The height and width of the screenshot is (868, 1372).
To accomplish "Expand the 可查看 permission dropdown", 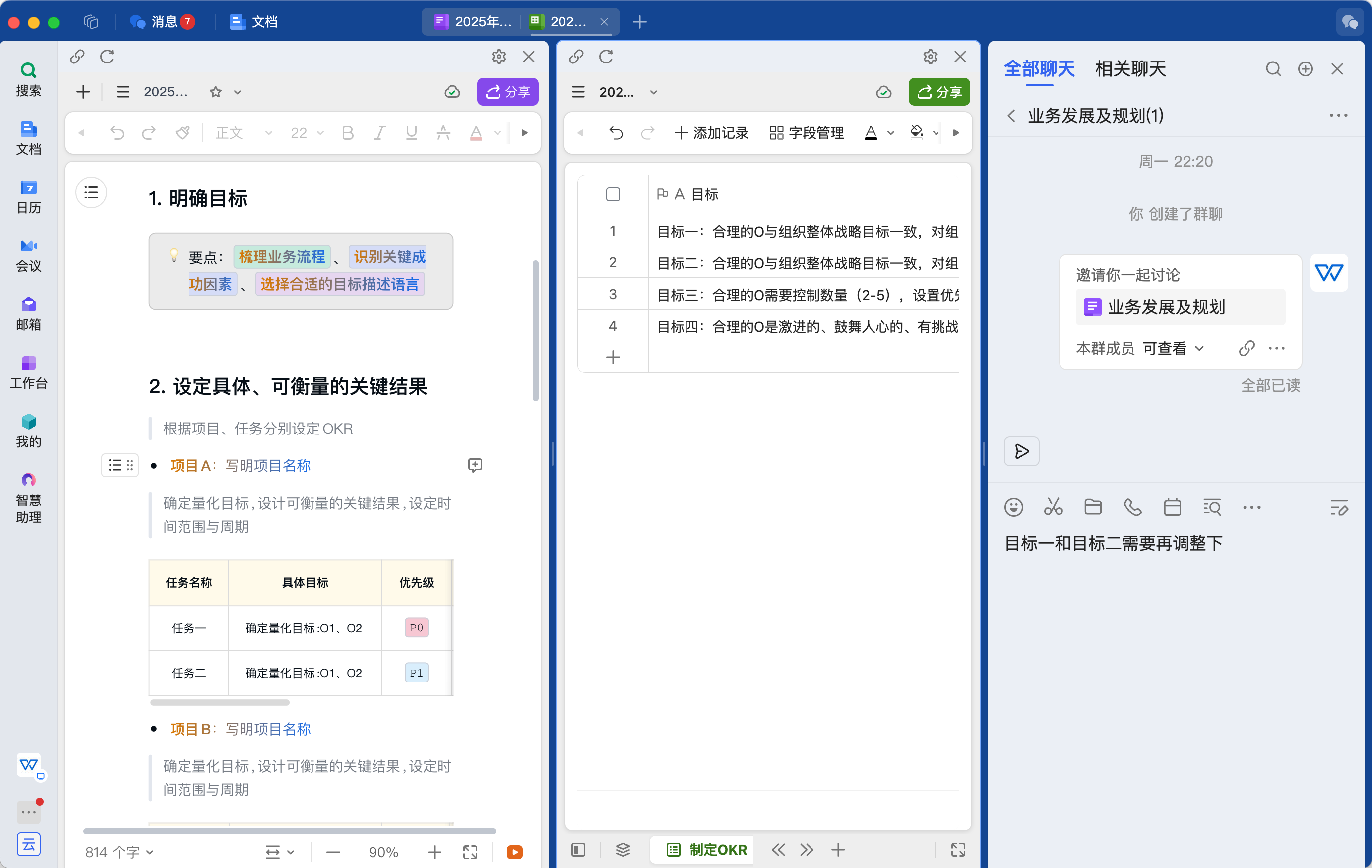I will coord(1174,348).
